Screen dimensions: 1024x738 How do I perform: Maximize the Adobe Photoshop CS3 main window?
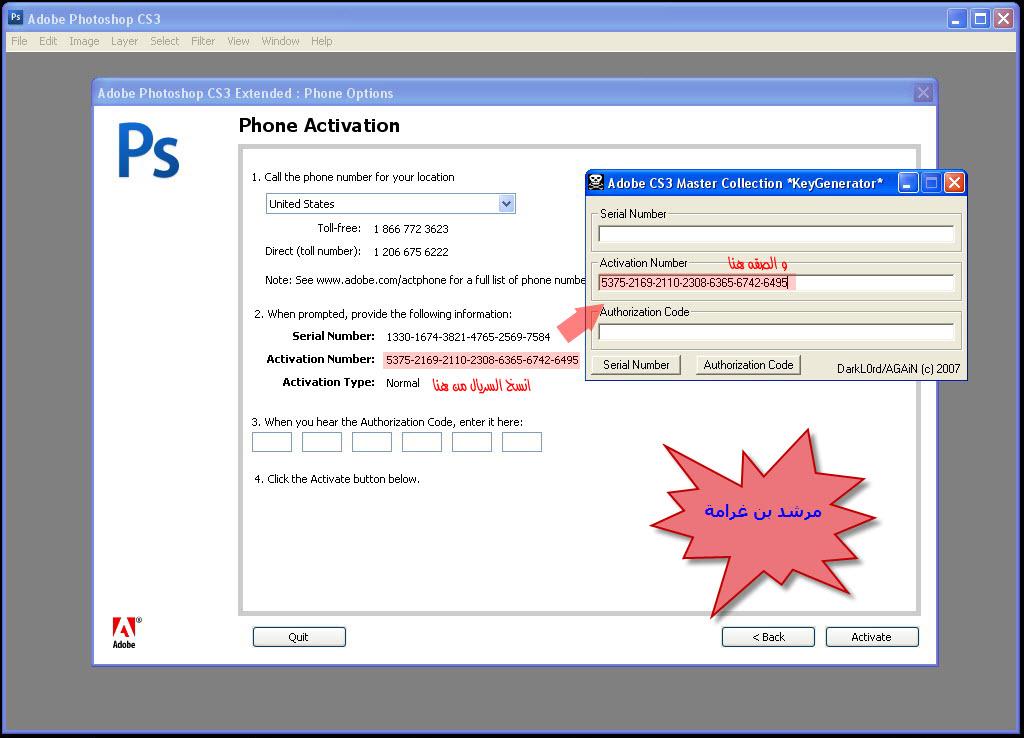[980, 19]
